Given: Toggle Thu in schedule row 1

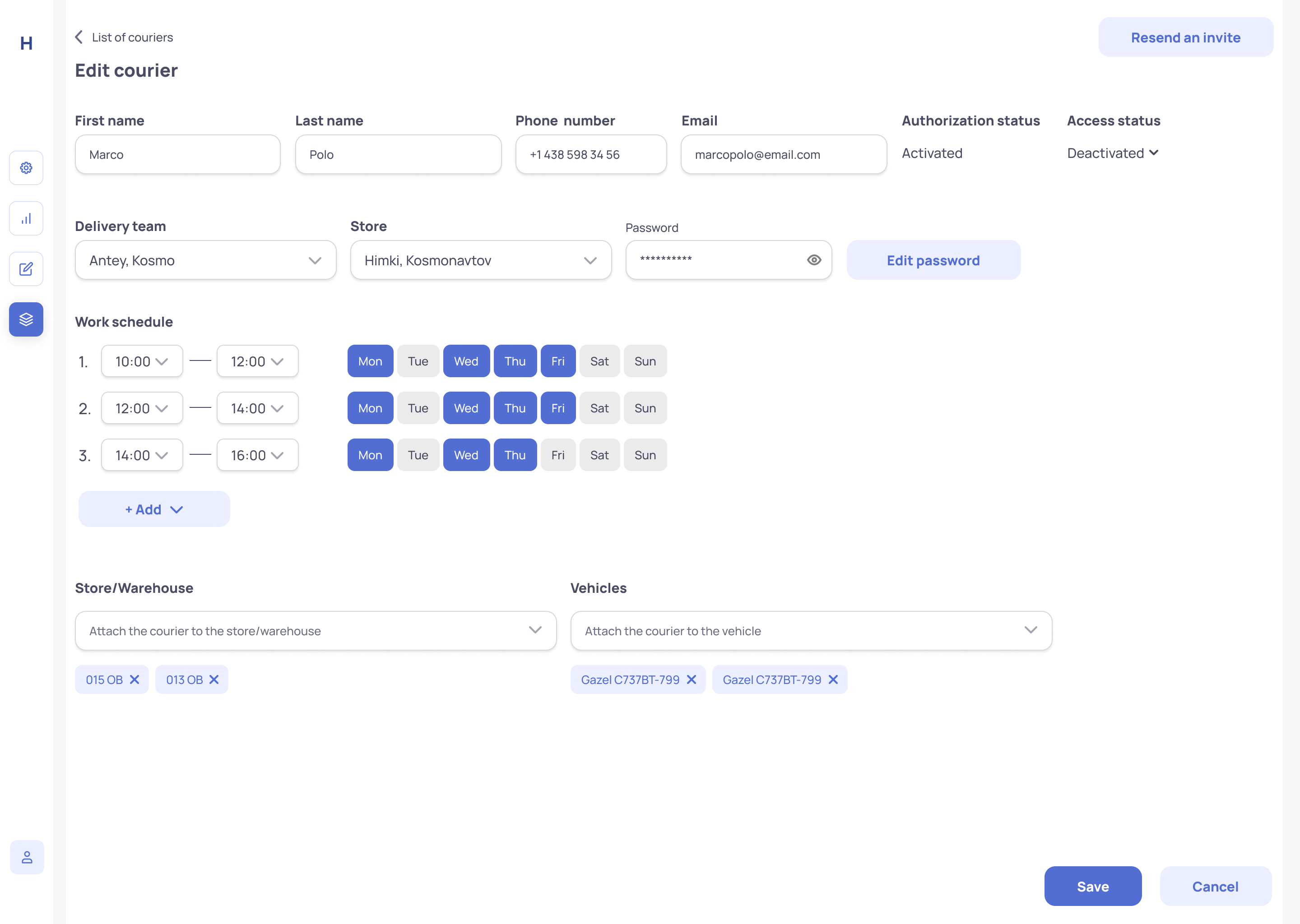Looking at the screenshot, I should (515, 361).
